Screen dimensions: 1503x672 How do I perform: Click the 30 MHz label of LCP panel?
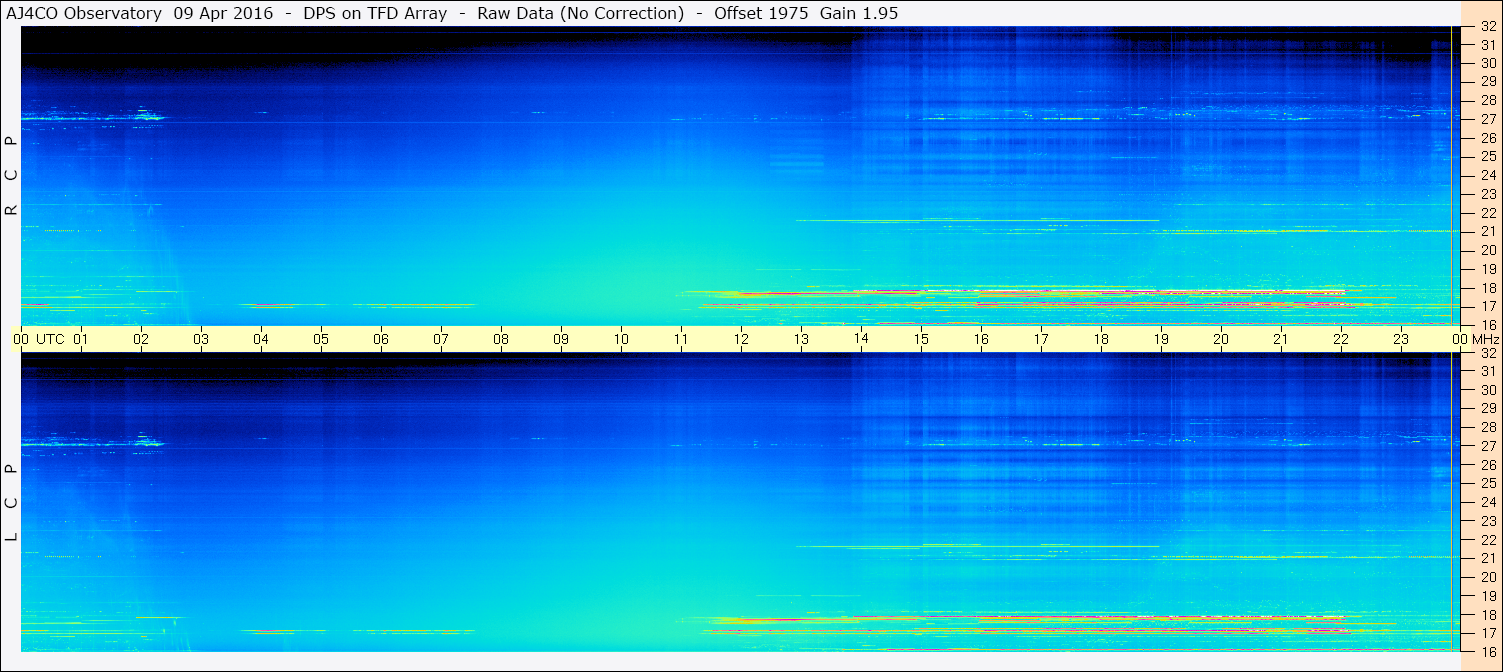tap(1487, 390)
